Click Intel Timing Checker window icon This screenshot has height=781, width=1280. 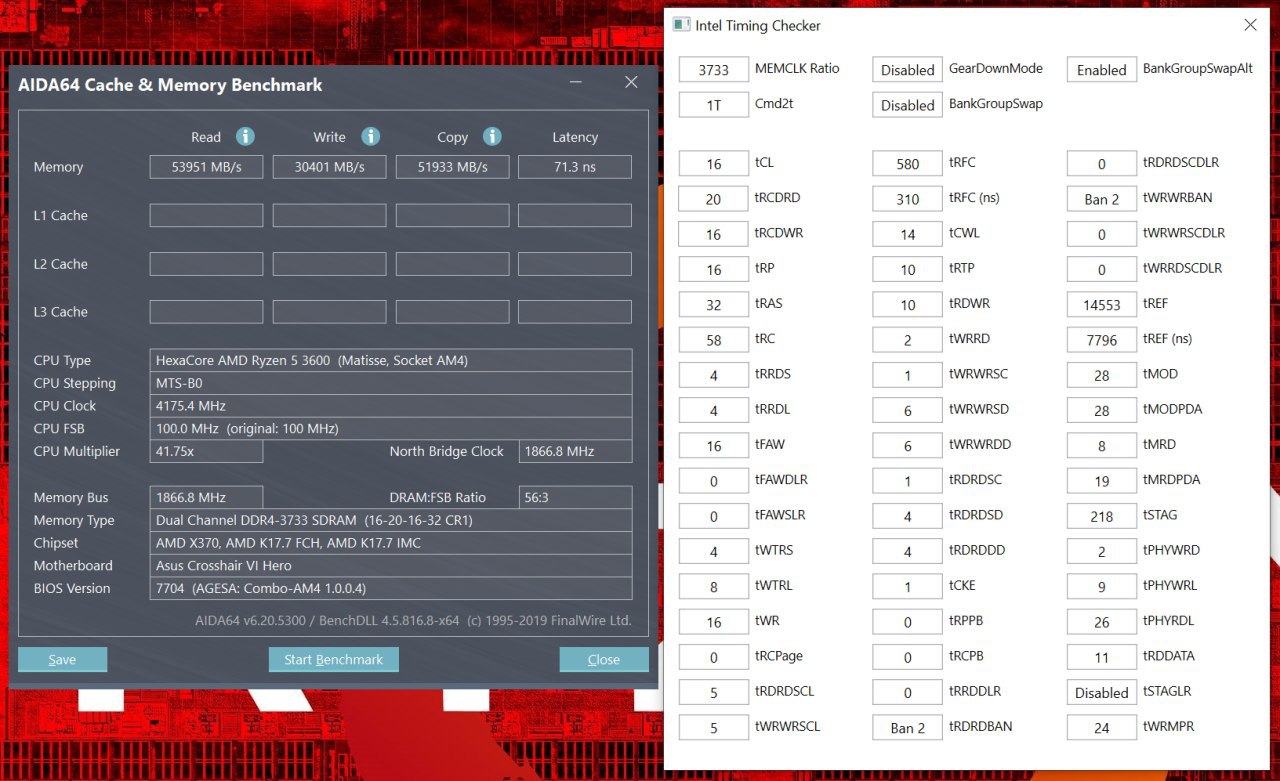click(x=680, y=24)
